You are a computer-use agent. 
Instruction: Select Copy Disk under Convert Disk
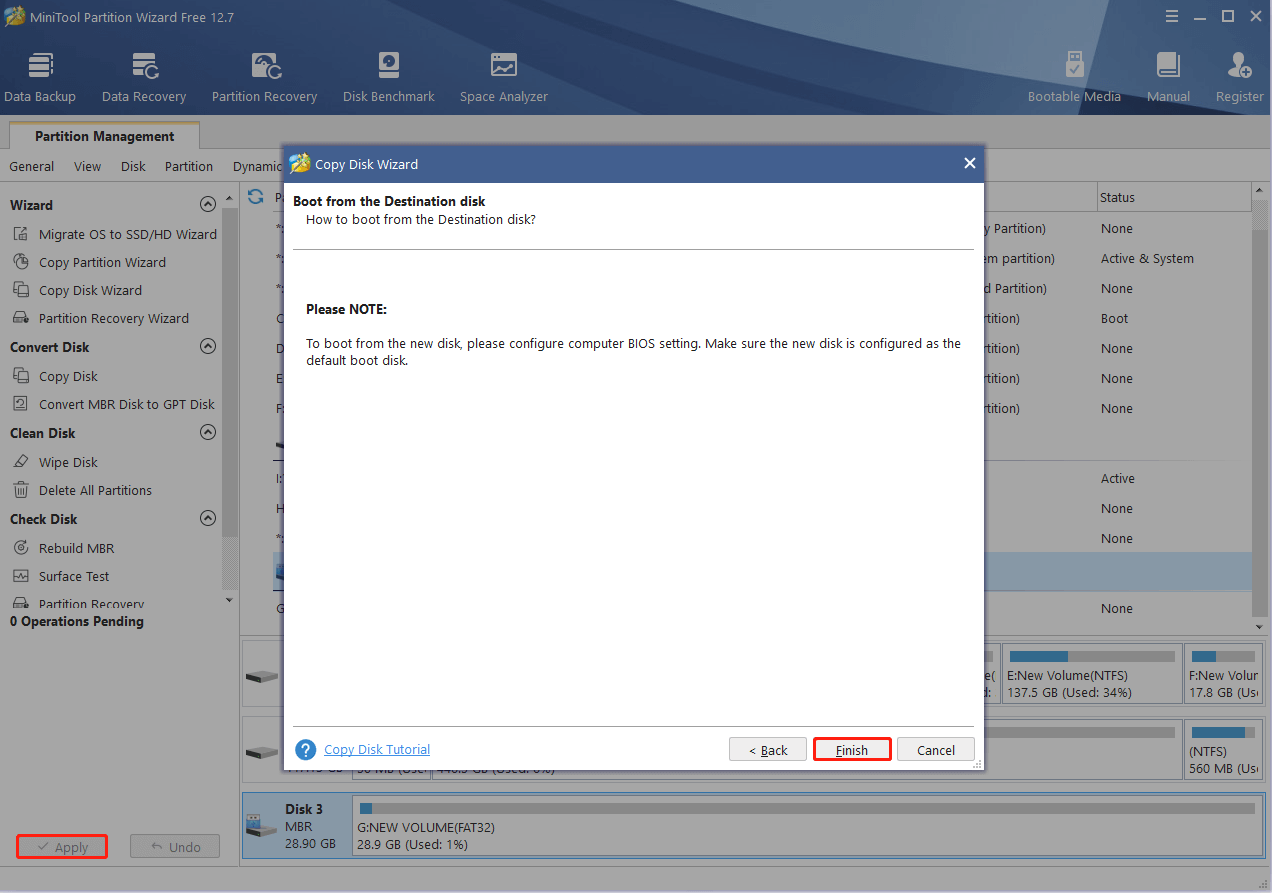click(x=56, y=376)
